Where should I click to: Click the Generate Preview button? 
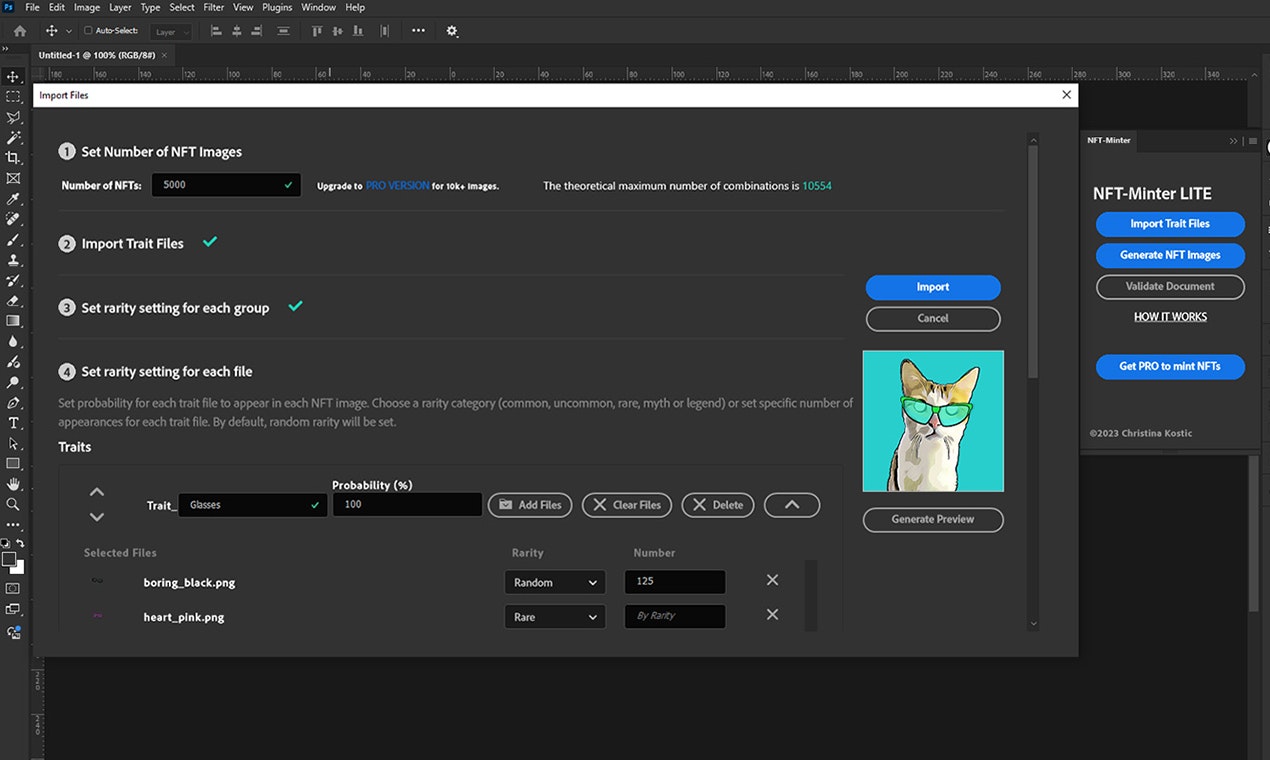pyautogui.click(x=933, y=519)
